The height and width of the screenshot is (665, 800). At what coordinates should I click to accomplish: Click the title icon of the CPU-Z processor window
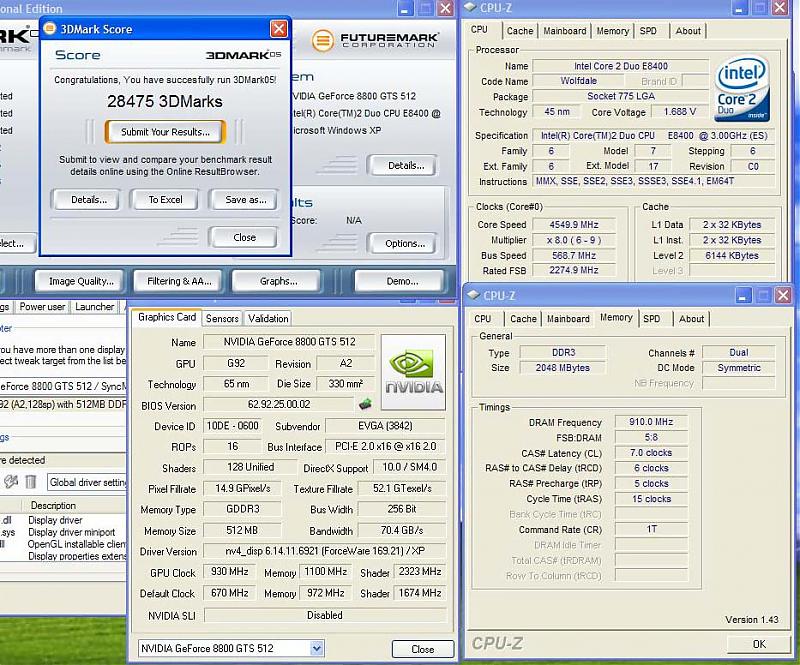[x=470, y=7]
